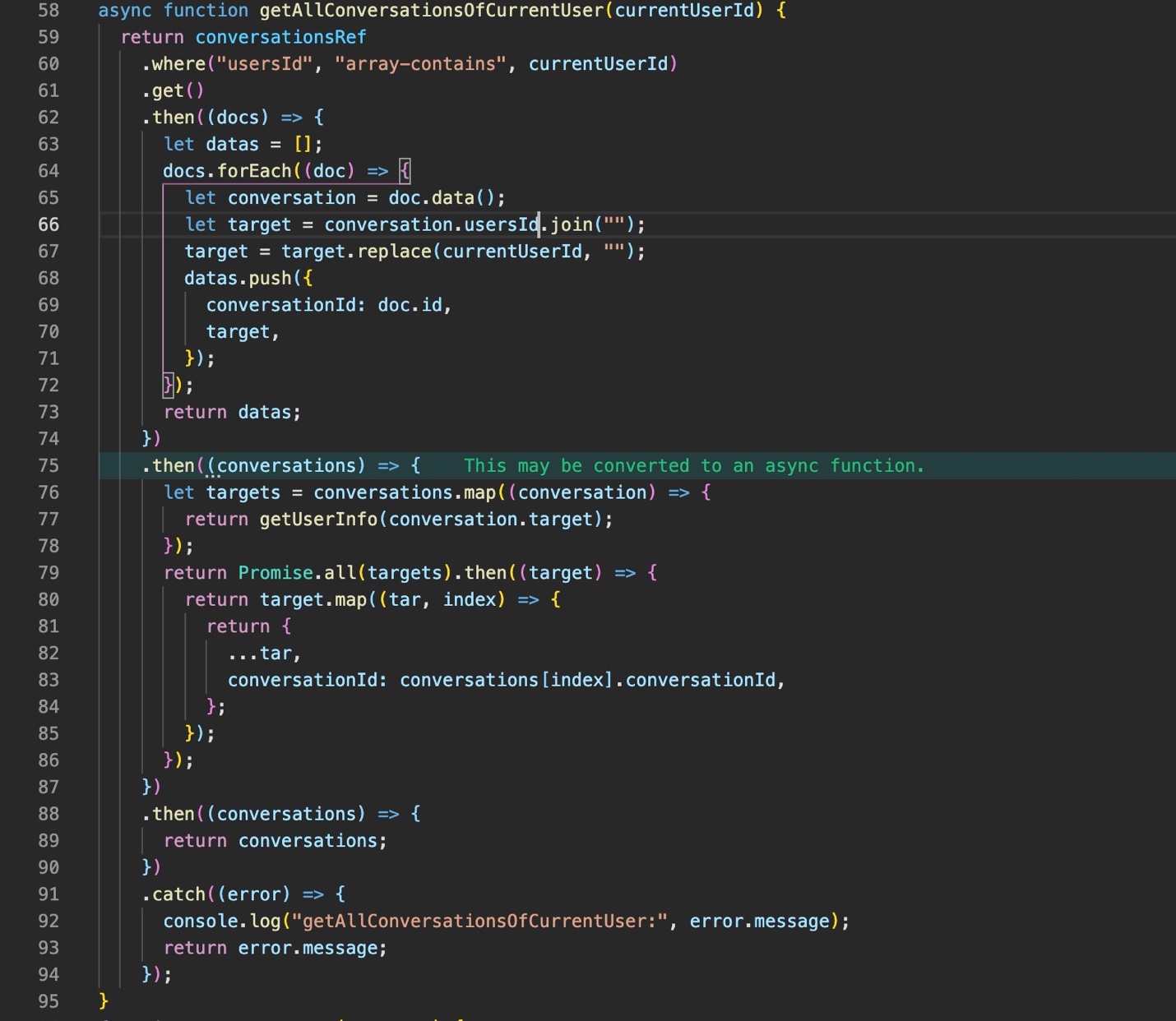Click the getAllConversationsOfCurrentUser function name on line 58
The height and width of the screenshot is (1021, 1176).
432,11
